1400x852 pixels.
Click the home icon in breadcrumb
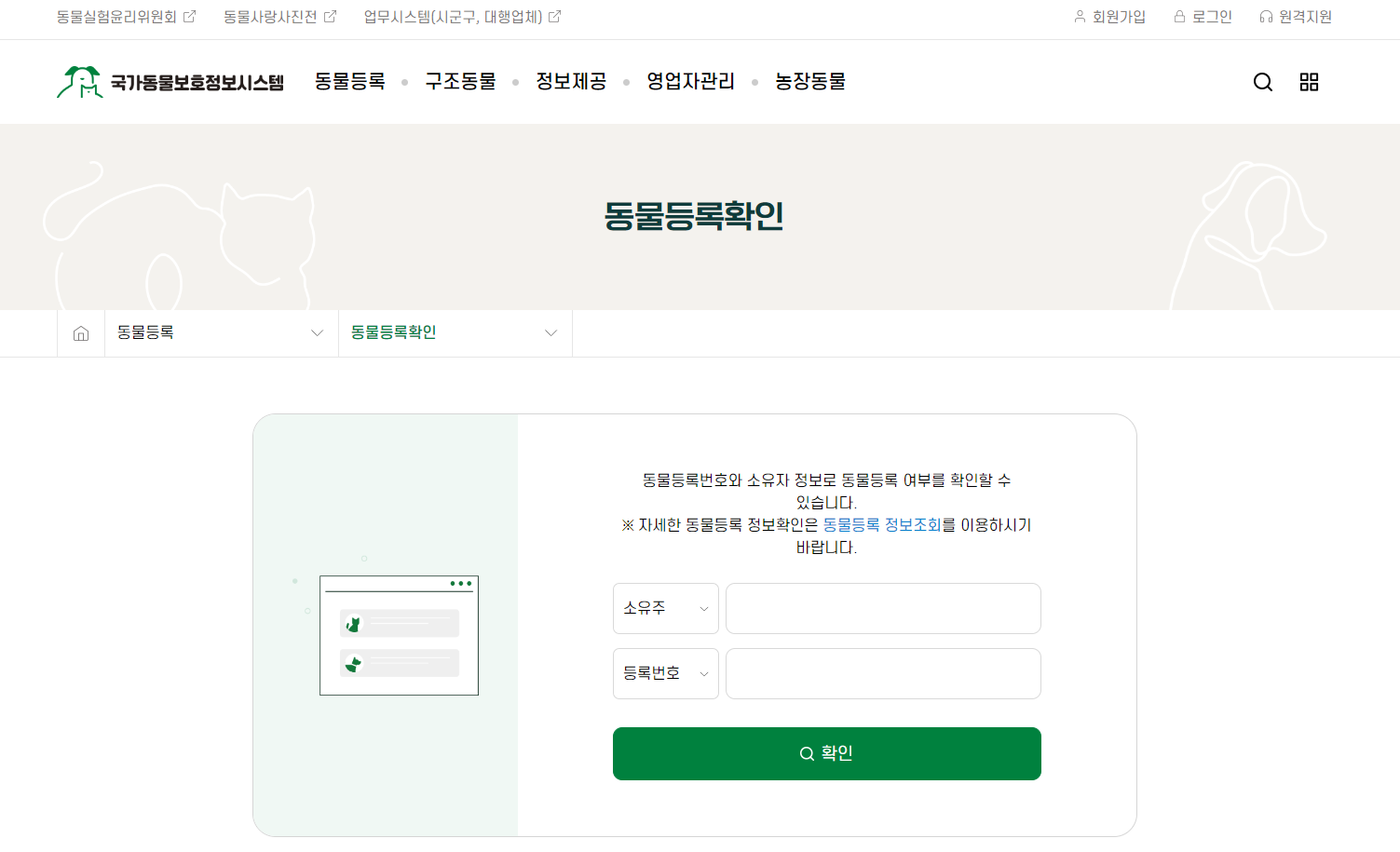(x=81, y=333)
